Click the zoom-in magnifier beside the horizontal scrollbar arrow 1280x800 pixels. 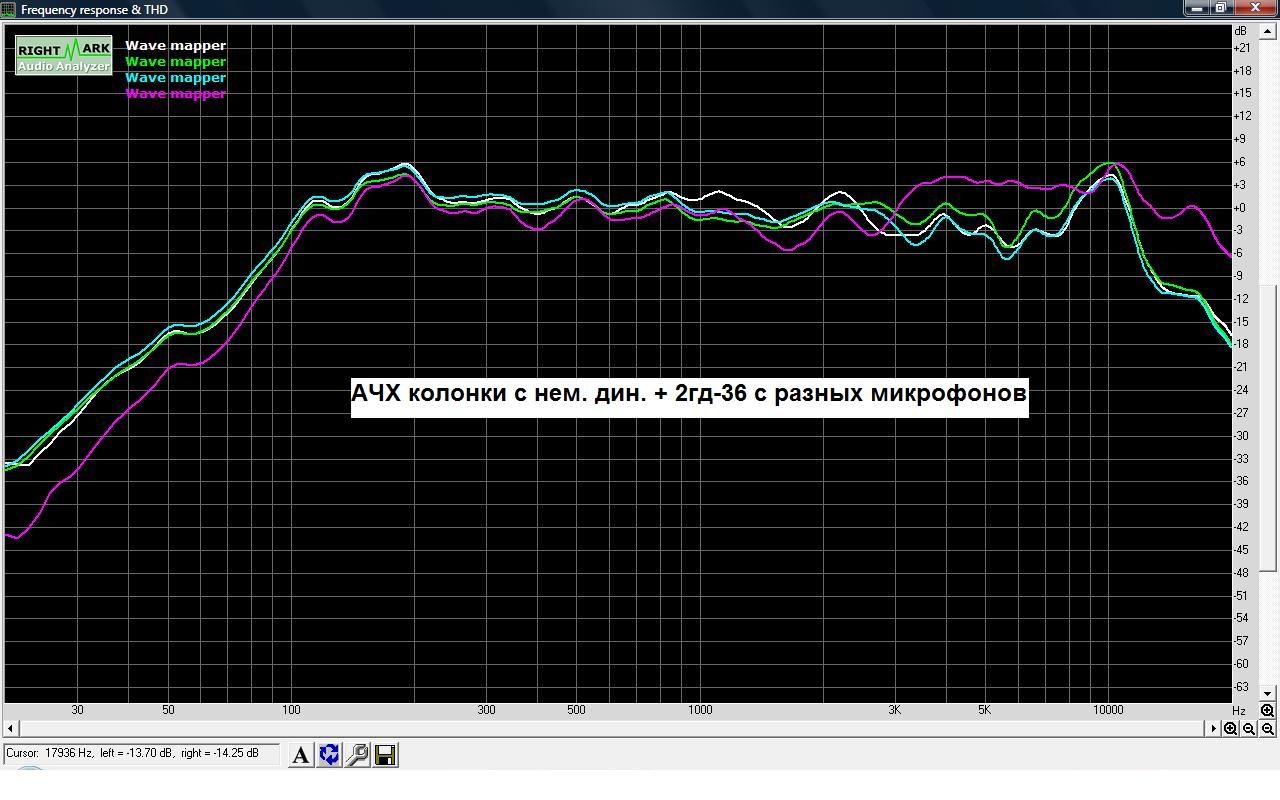point(1231,729)
